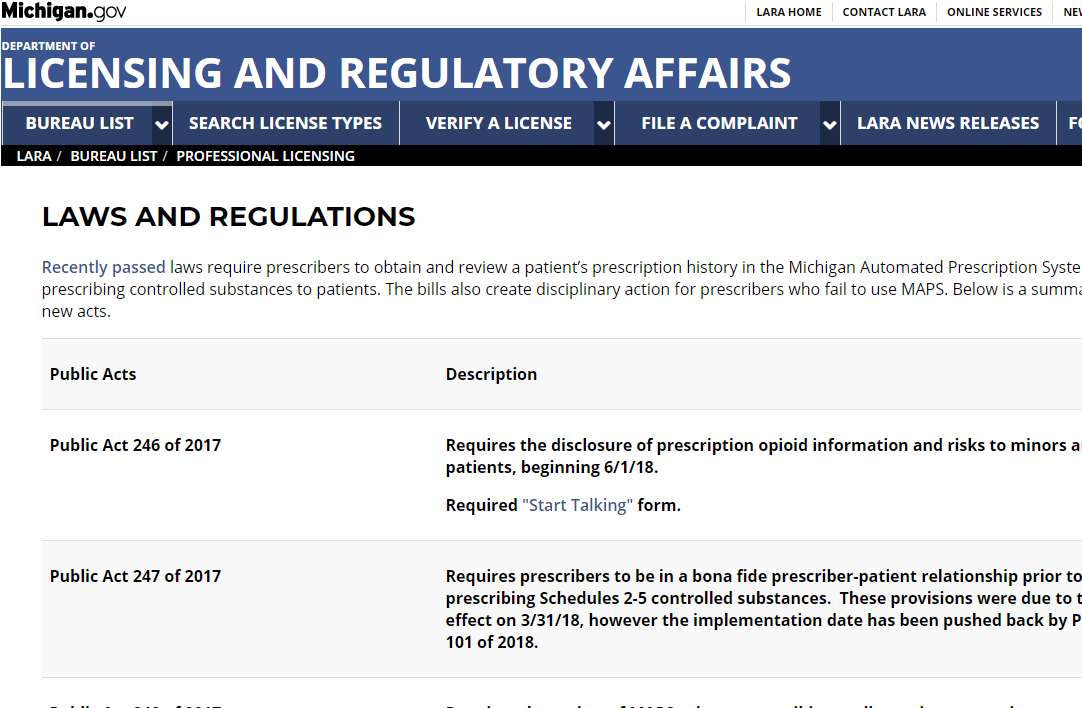Open File a Complaint menu item
The image size is (1082, 708).
point(719,124)
